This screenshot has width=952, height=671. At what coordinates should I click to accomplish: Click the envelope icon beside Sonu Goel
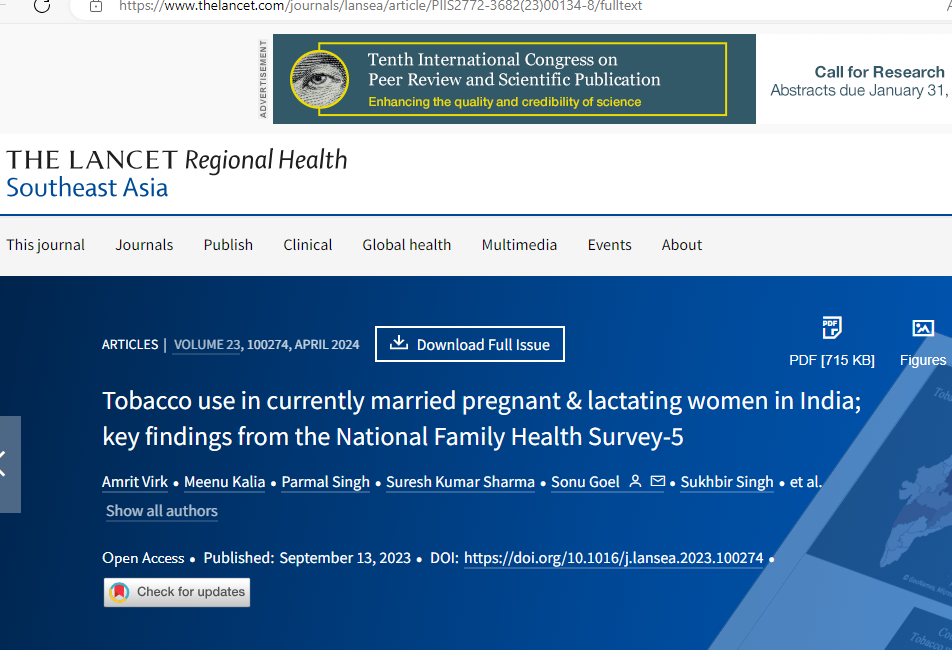point(658,481)
